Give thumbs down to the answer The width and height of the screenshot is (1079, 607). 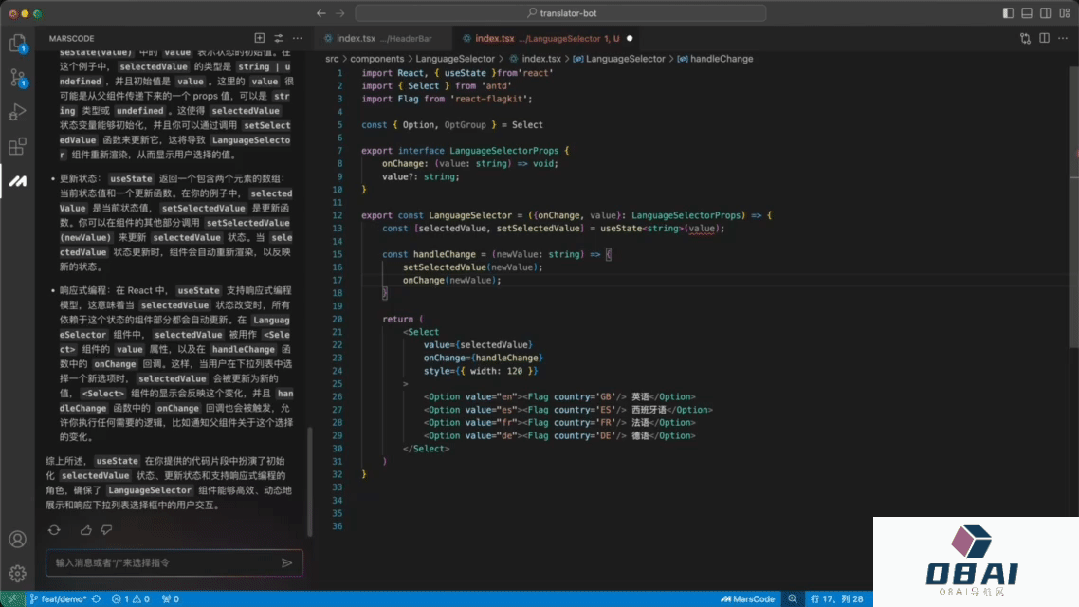tap(105, 529)
